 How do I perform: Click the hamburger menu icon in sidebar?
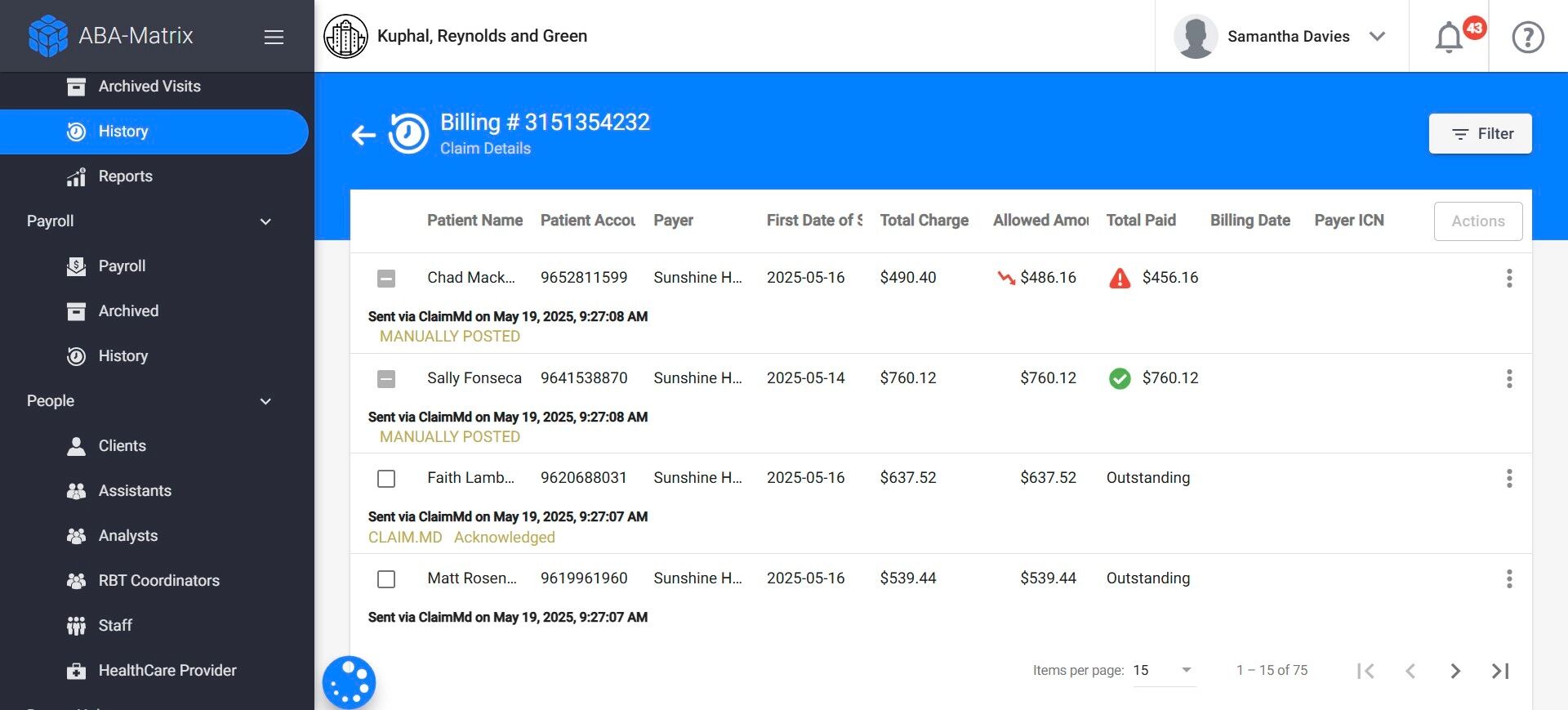(274, 37)
